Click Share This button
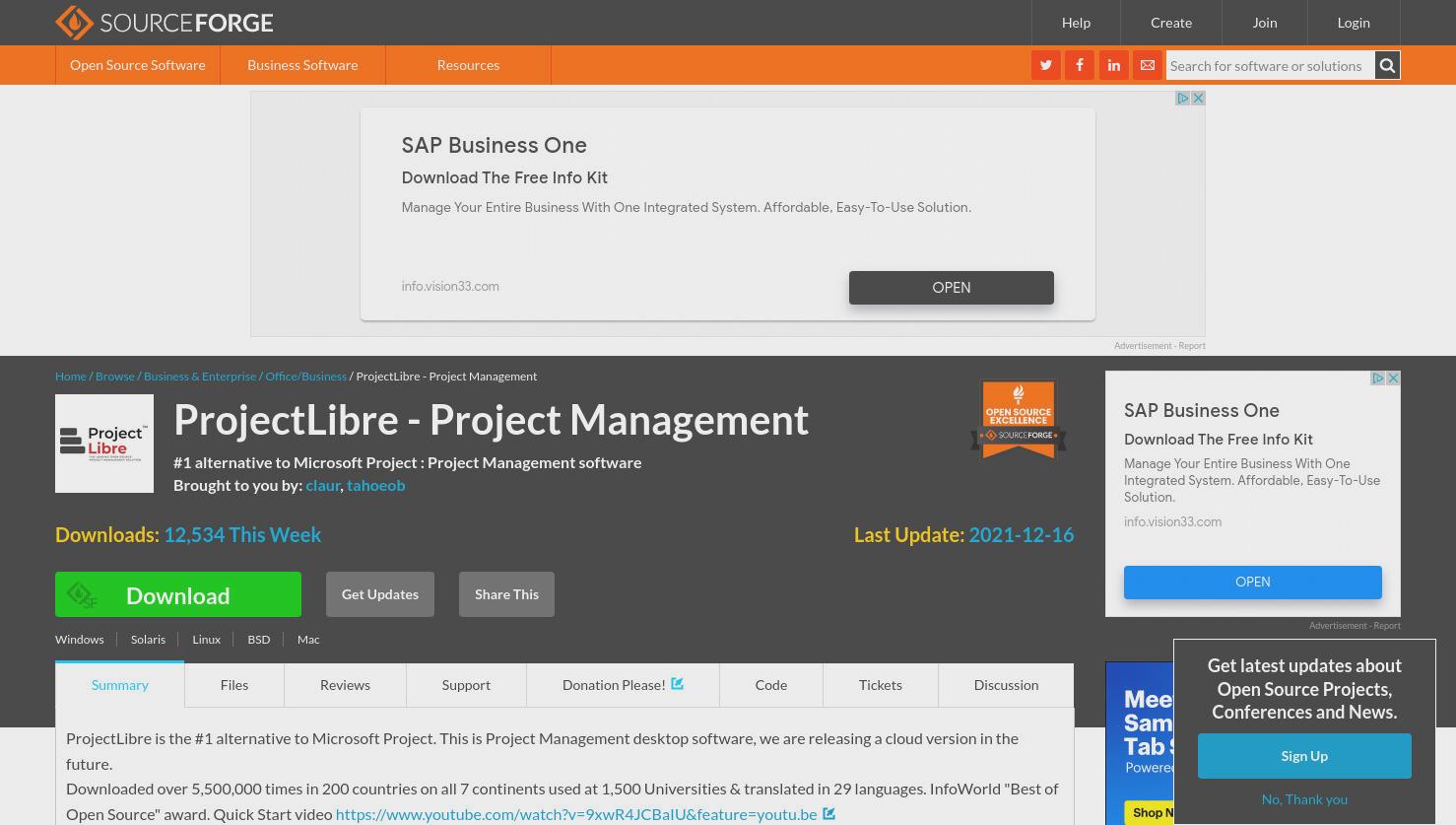The width and height of the screenshot is (1456, 825). (x=506, y=594)
